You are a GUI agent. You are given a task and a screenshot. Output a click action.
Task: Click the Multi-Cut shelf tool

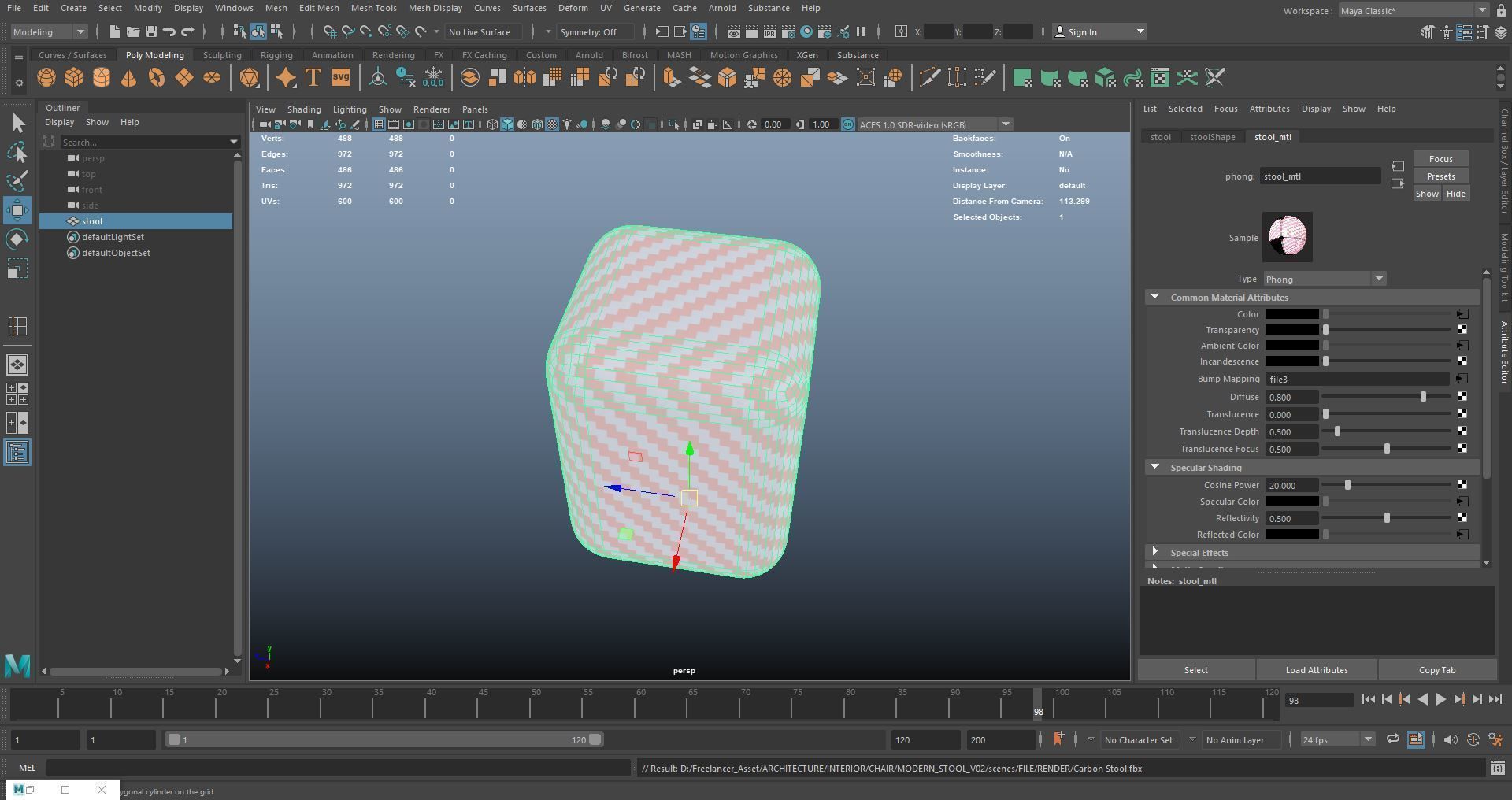point(930,77)
